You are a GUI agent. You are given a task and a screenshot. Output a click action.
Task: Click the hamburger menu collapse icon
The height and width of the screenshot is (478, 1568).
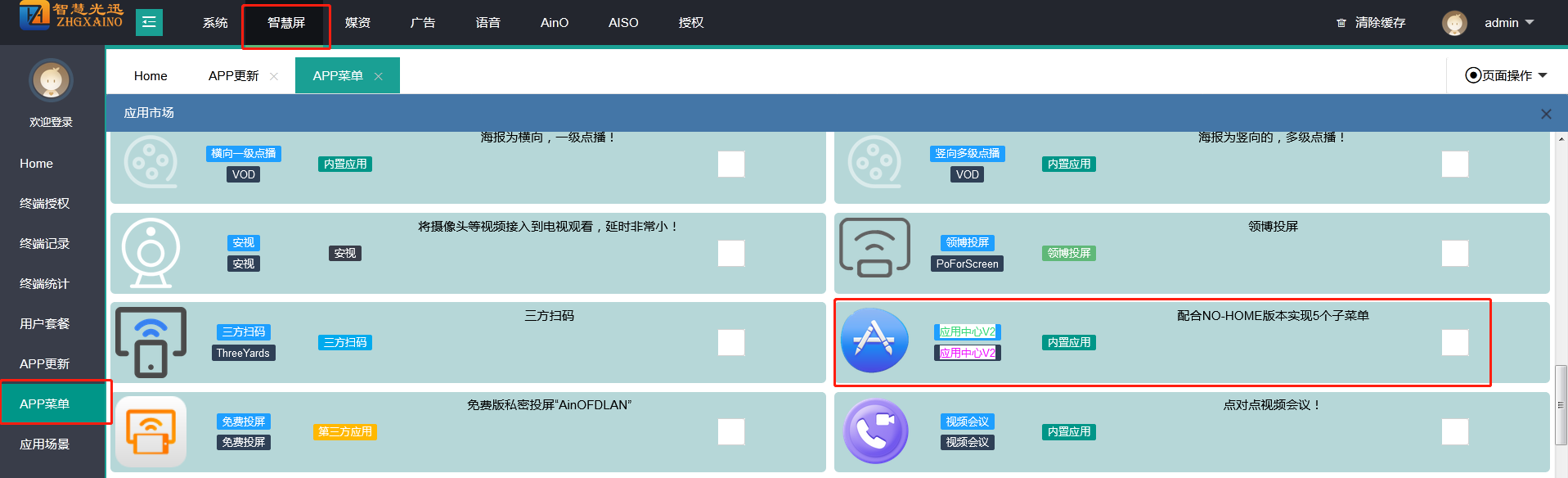coord(149,22)
